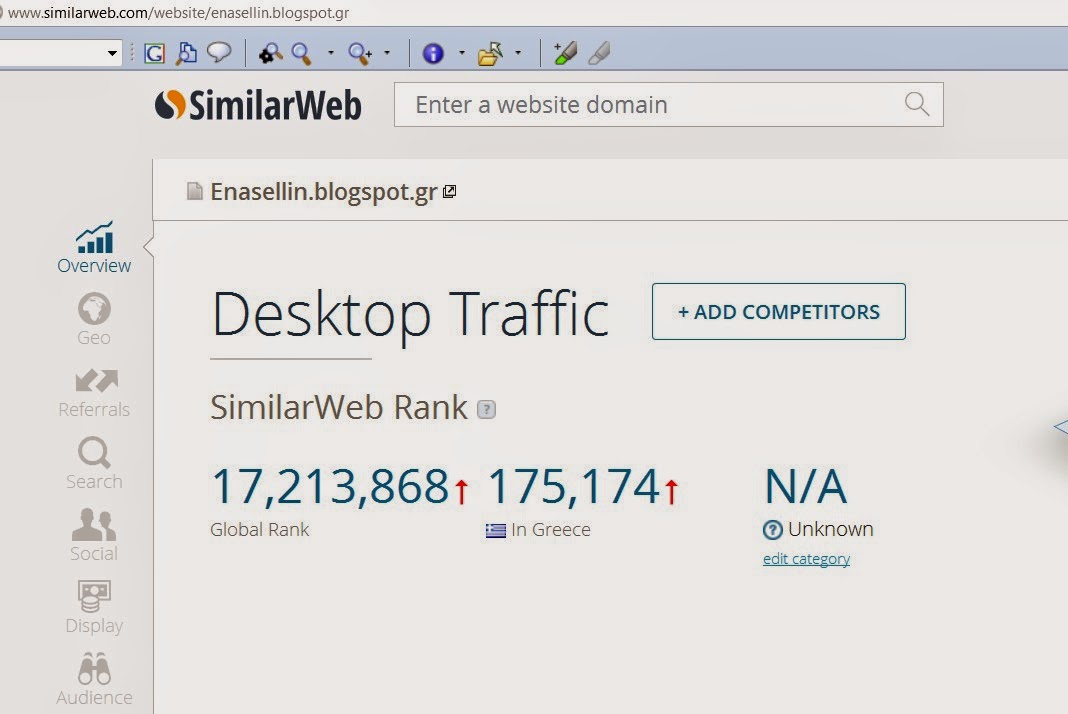Focus the 'Enter a website domain' field
Screen dimensions: 1068x714
669,104
